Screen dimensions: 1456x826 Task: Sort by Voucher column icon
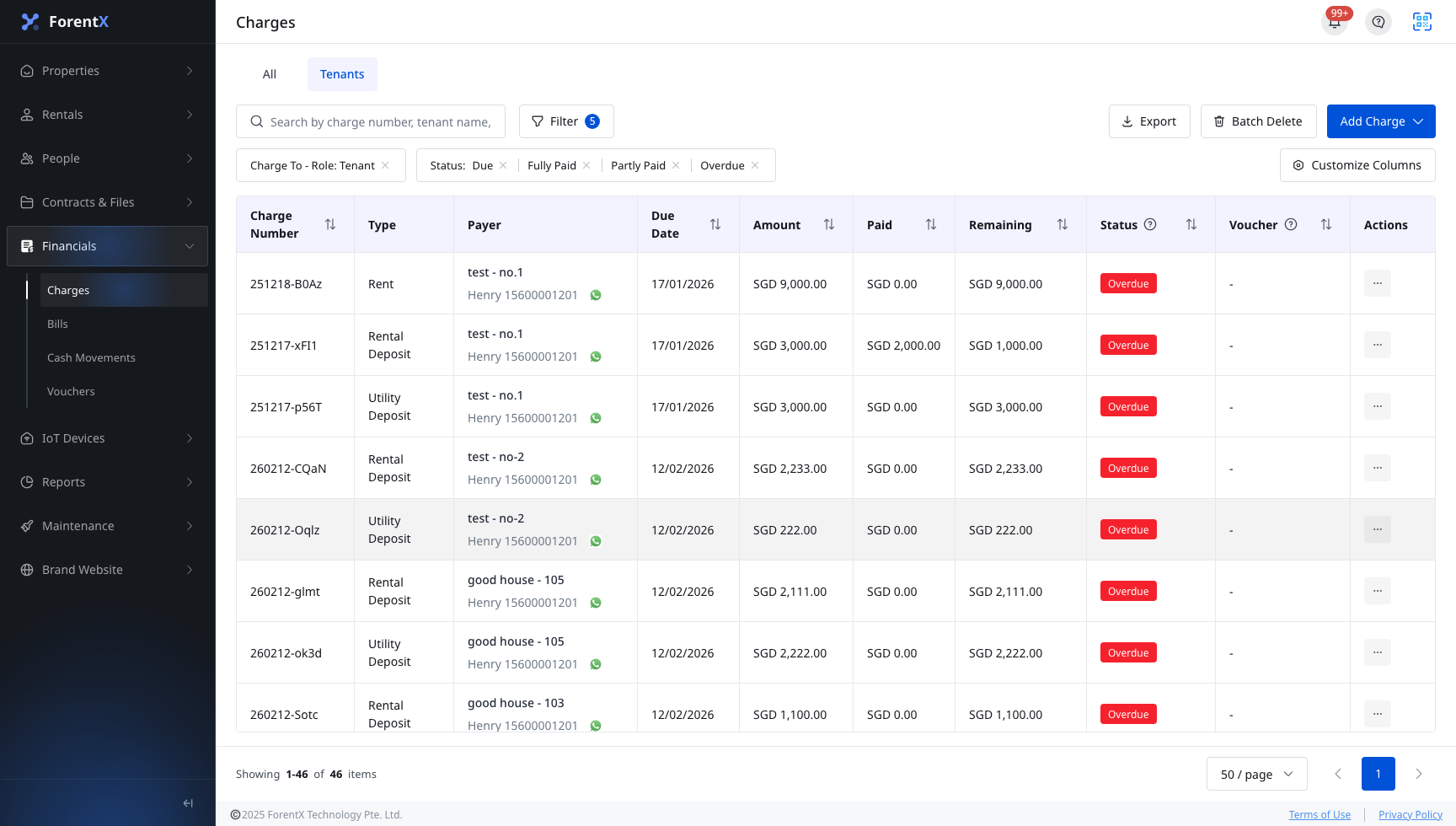tap(1326, 224)
